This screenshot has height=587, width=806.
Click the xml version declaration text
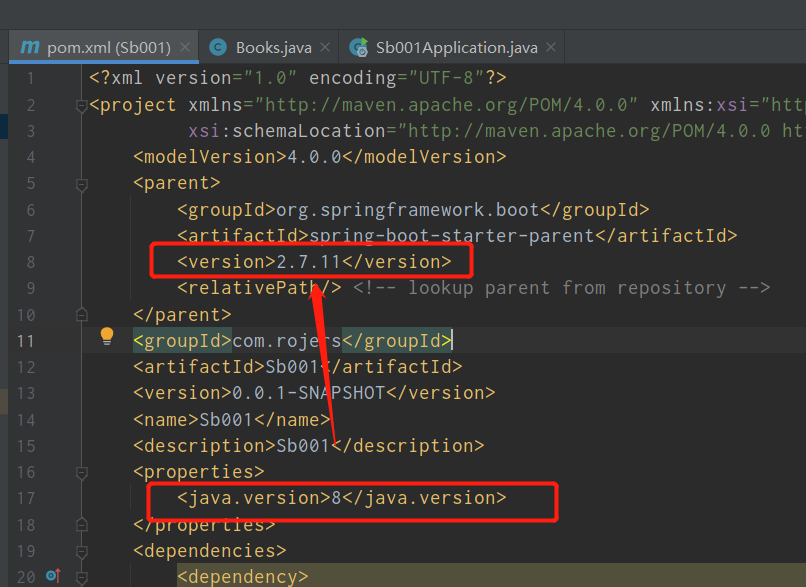point(298,78)
